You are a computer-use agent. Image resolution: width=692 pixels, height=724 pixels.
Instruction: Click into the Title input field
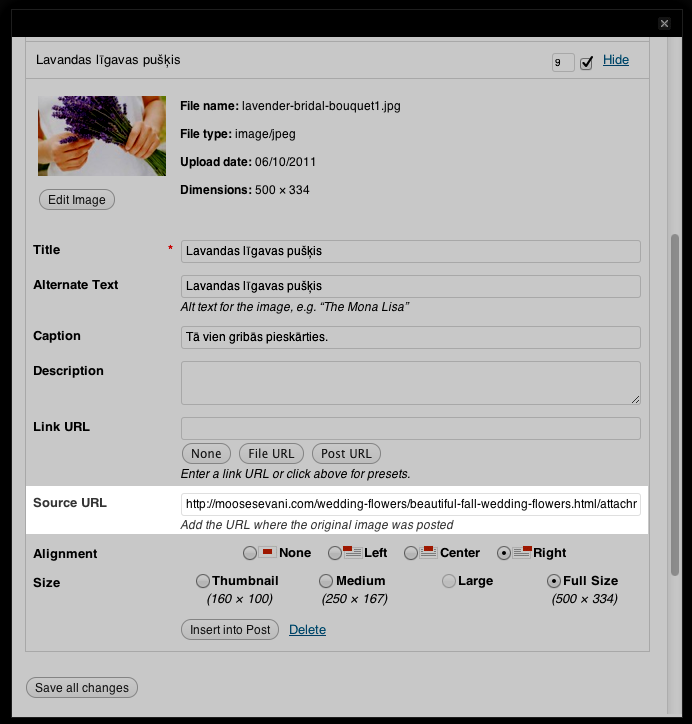coord(410,251)
